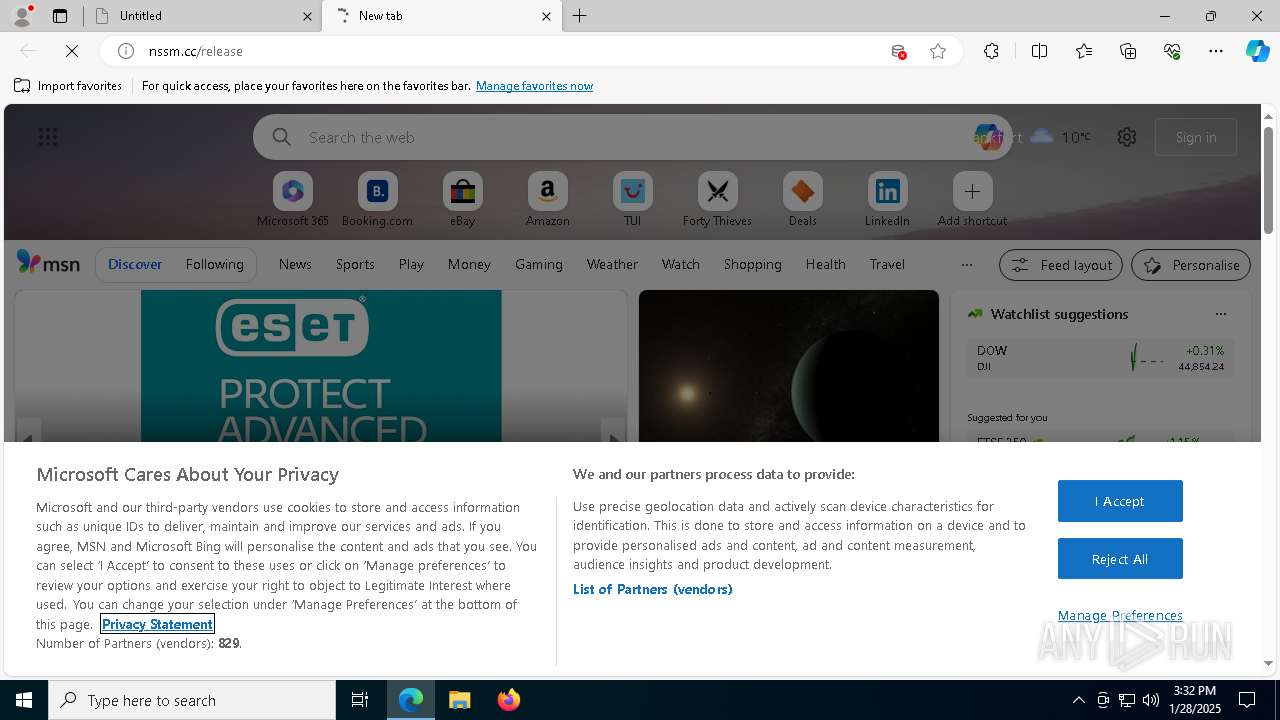Open the planet news story image
1280x720 pixels.
[x=789, y=366]
